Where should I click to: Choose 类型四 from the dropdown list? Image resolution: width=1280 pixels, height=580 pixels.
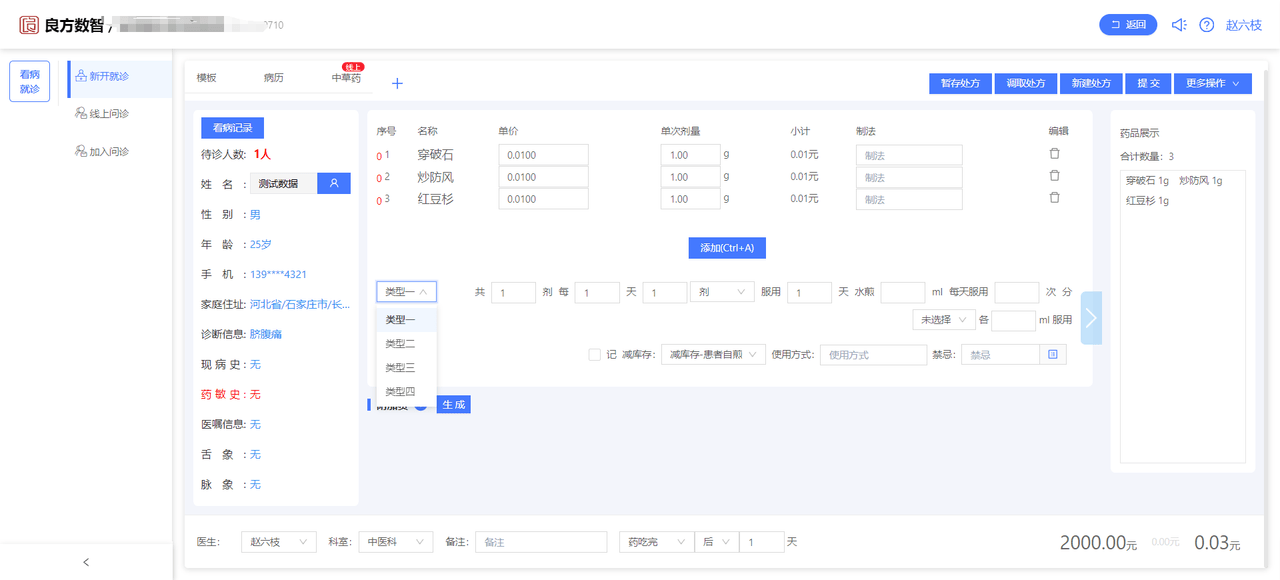pyautogui.click(x=406, y=392)
